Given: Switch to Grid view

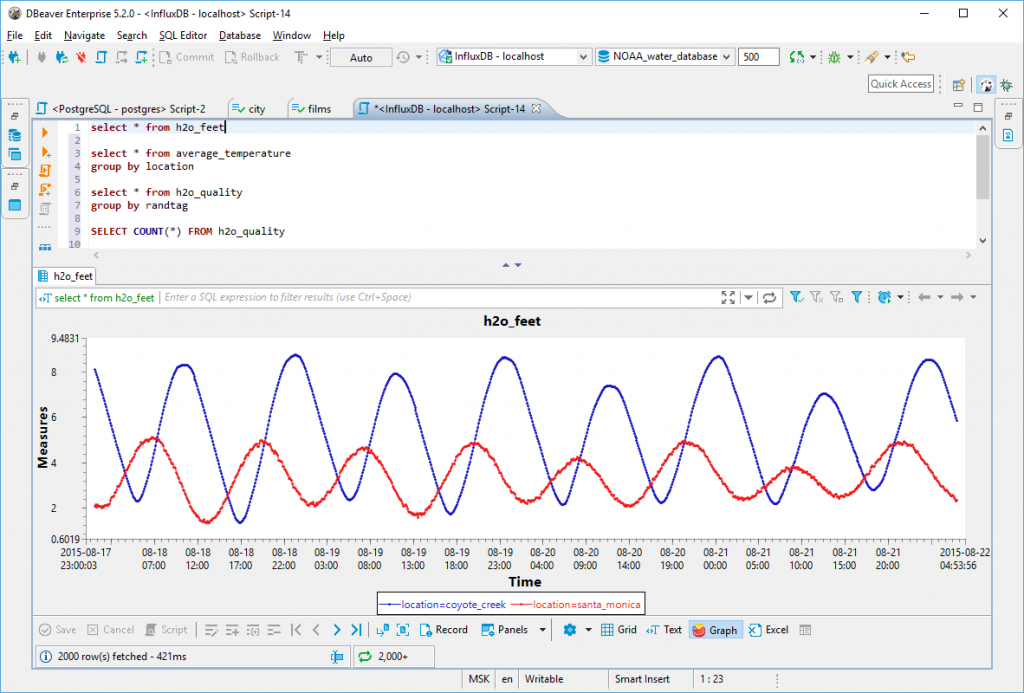Looking at the screenshot, I should click(x=618, y=630).
